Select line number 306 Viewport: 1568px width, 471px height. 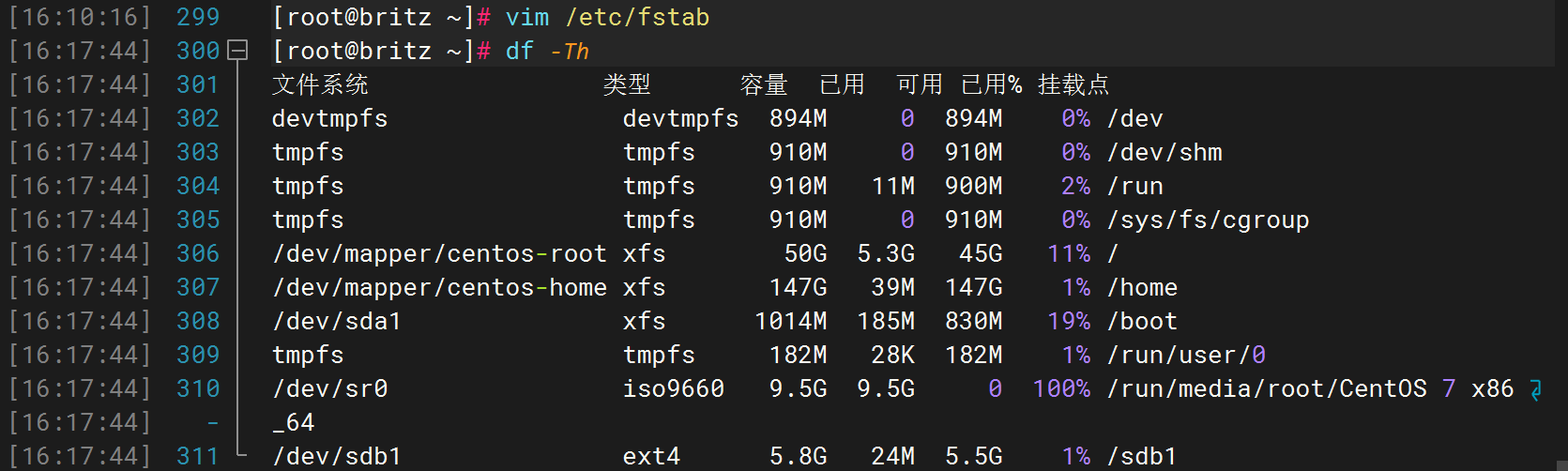pos(198,253)
